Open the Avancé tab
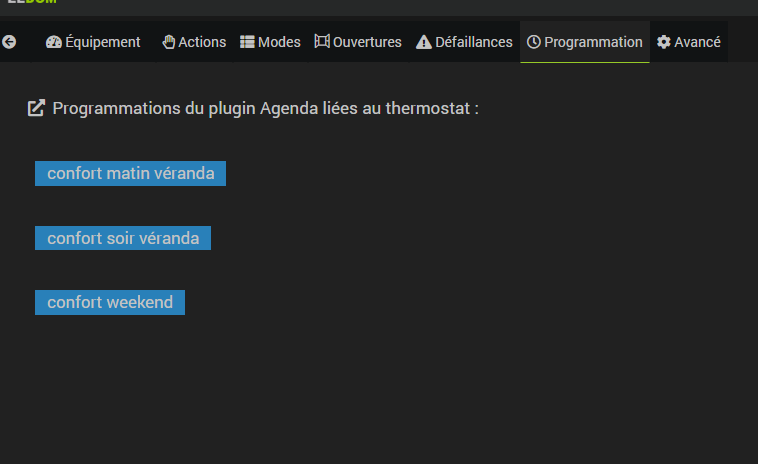758x464 pixels. click(697, 42)
